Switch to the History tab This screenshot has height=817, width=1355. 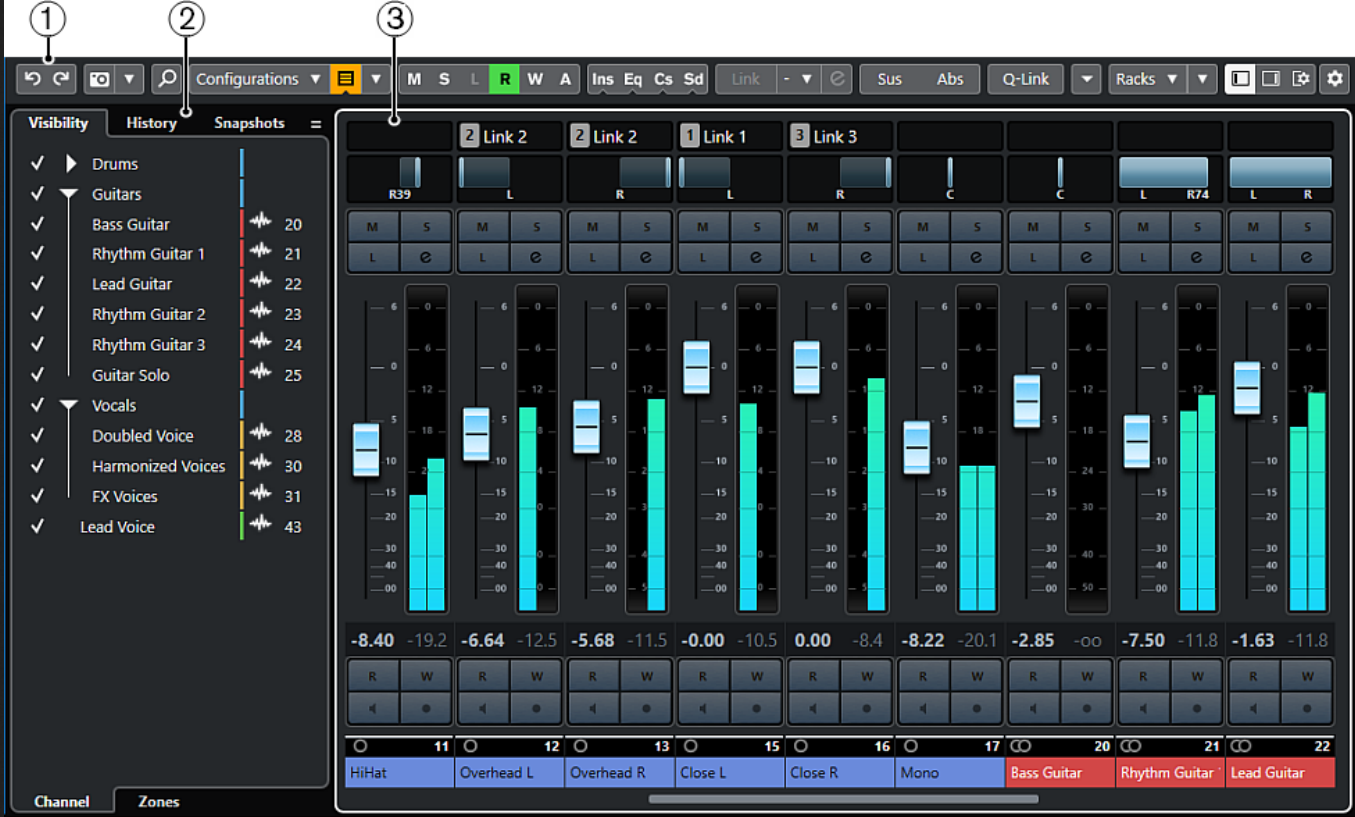(151, 123)
